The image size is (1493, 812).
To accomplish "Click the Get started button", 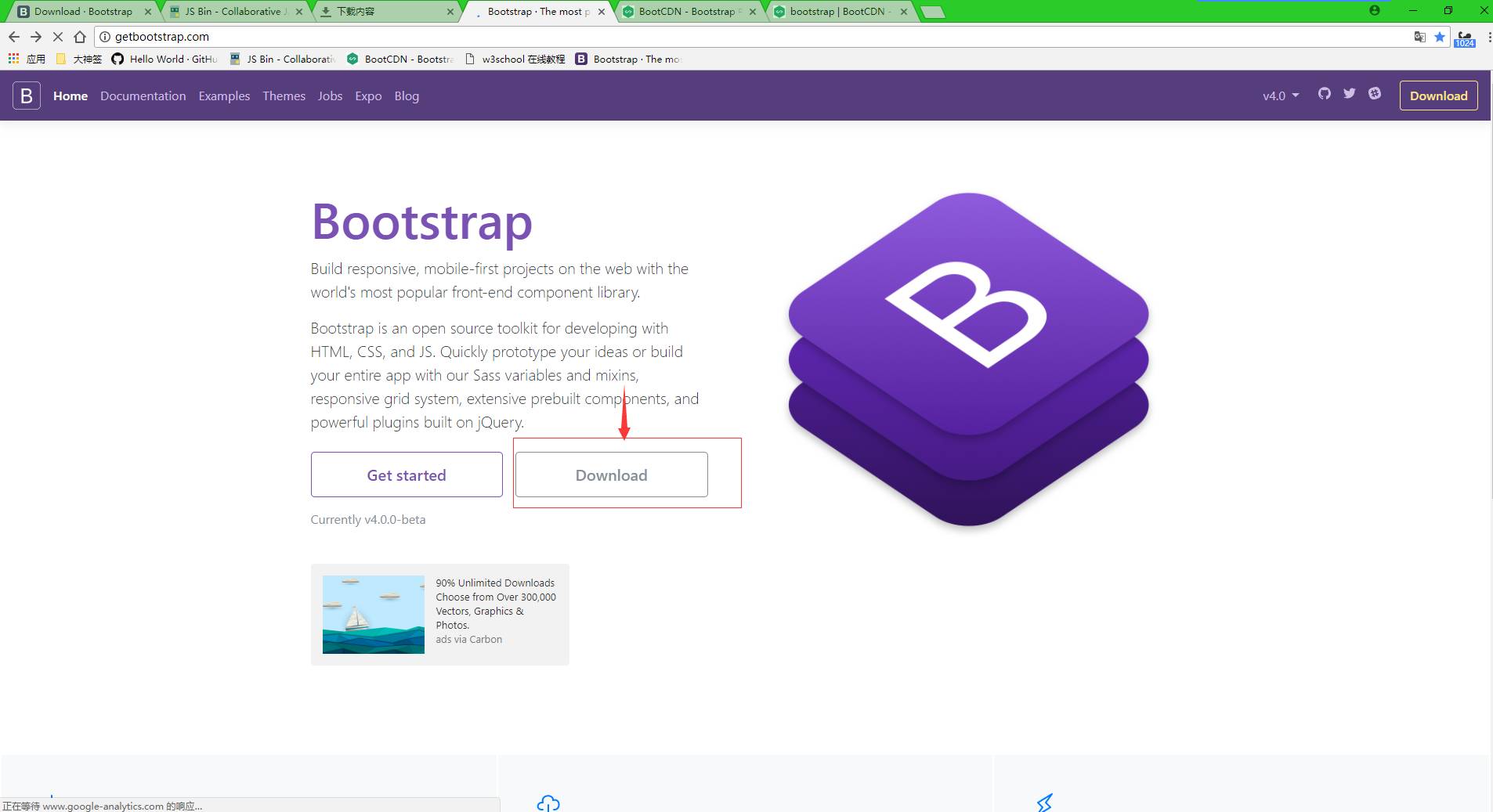I will click(407, 475).
